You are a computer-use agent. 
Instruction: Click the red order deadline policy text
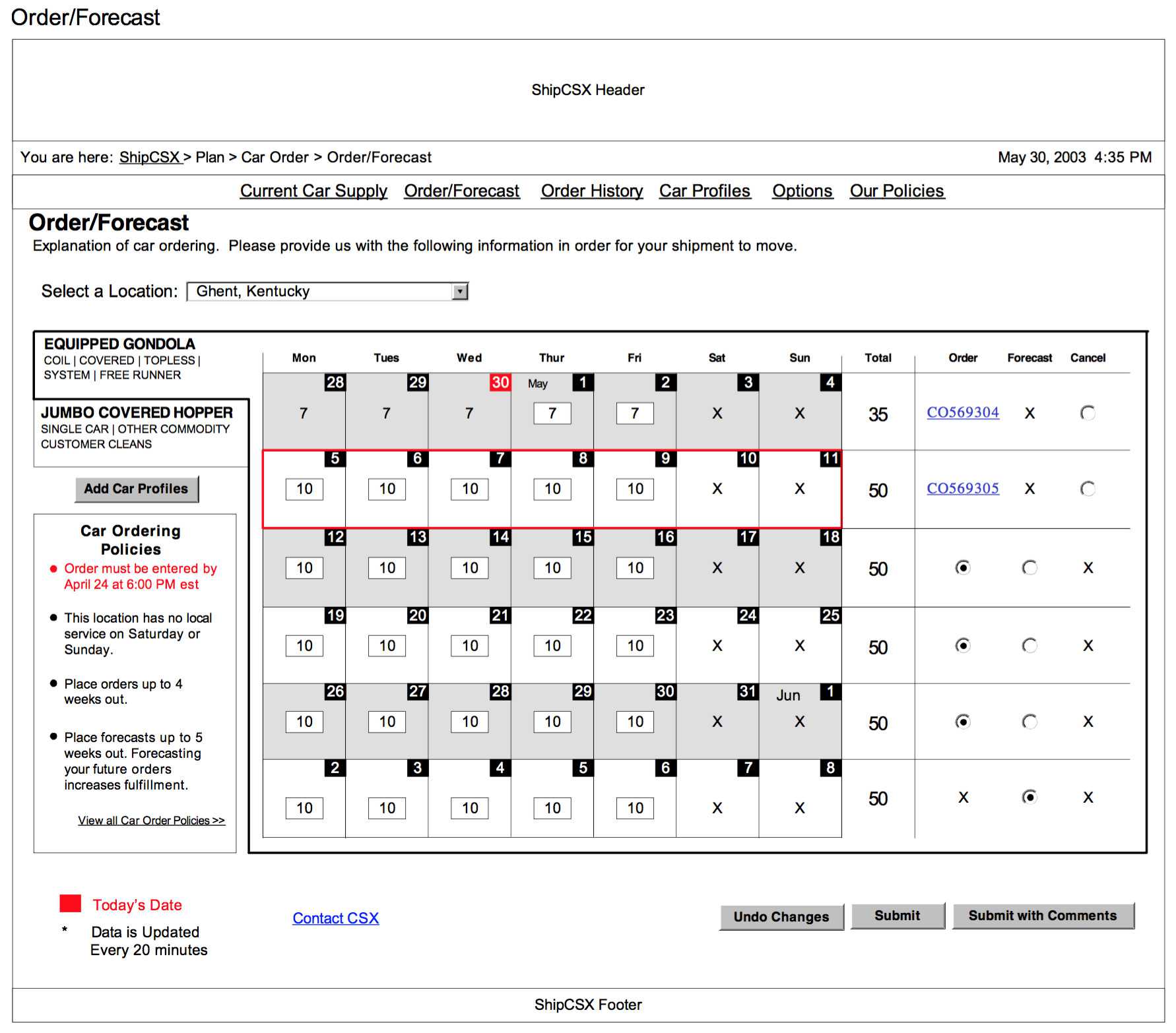(140, 577)
